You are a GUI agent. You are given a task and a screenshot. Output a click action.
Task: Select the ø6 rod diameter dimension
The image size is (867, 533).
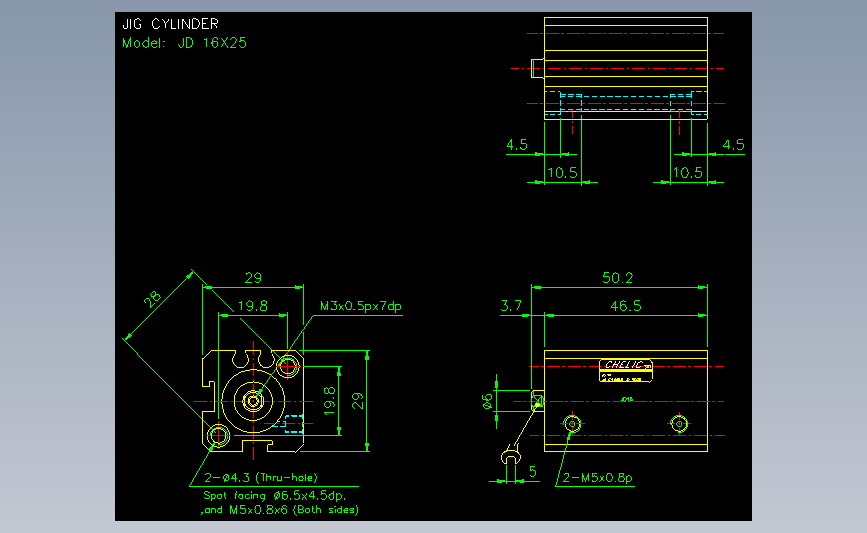coord(488,401)
